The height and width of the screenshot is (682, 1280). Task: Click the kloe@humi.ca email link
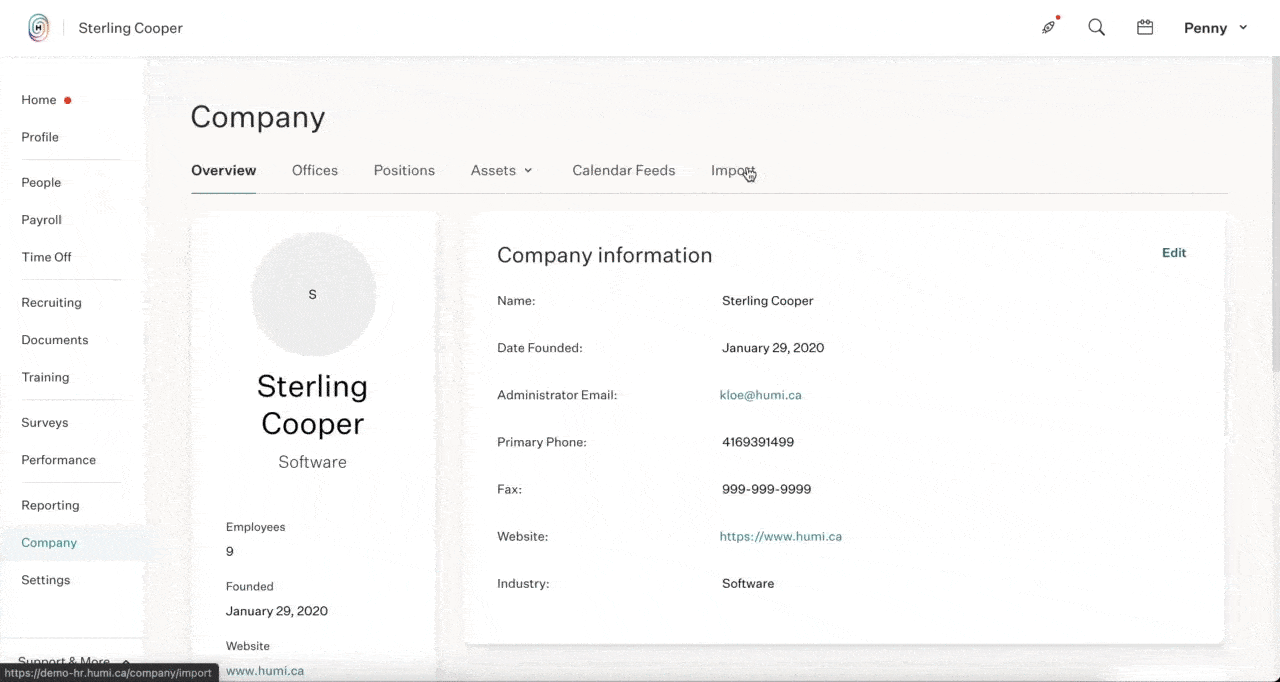click(x=761, y=395)
